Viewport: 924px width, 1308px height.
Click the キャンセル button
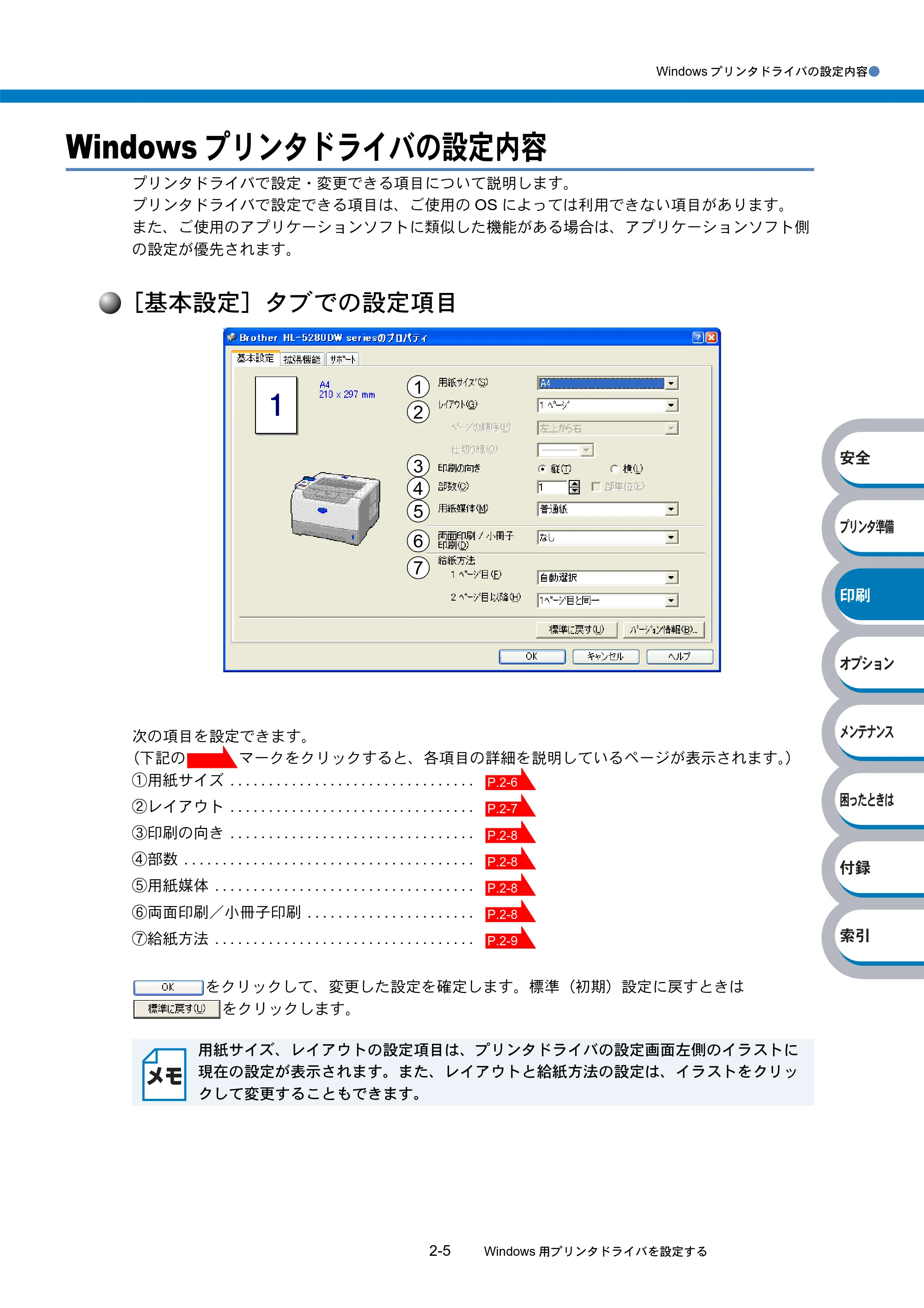click(x=606, y=656)
